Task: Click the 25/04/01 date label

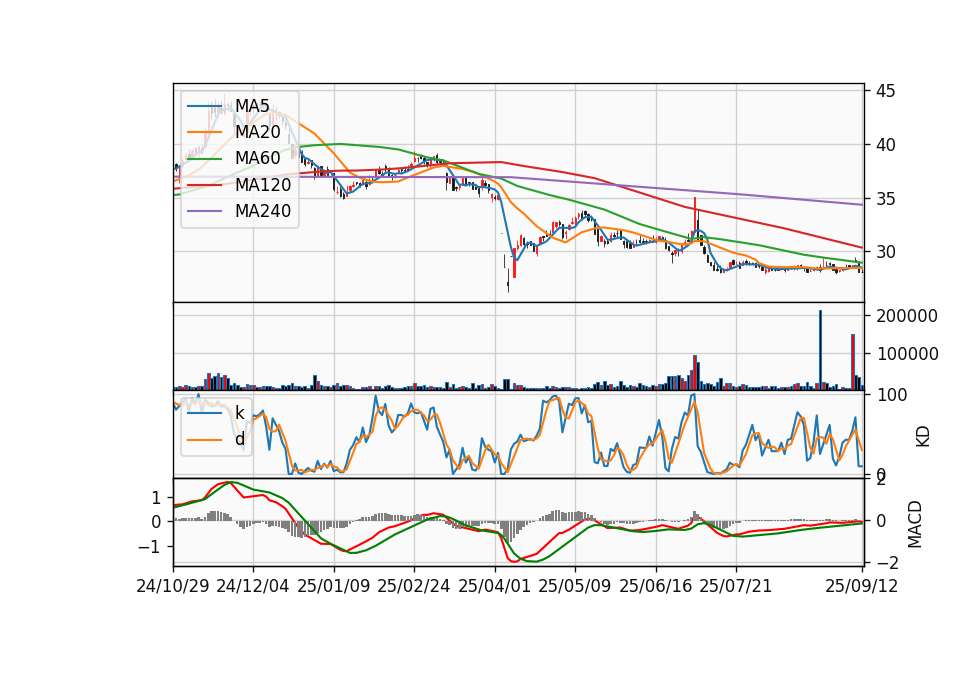Action: click(495, 586)
